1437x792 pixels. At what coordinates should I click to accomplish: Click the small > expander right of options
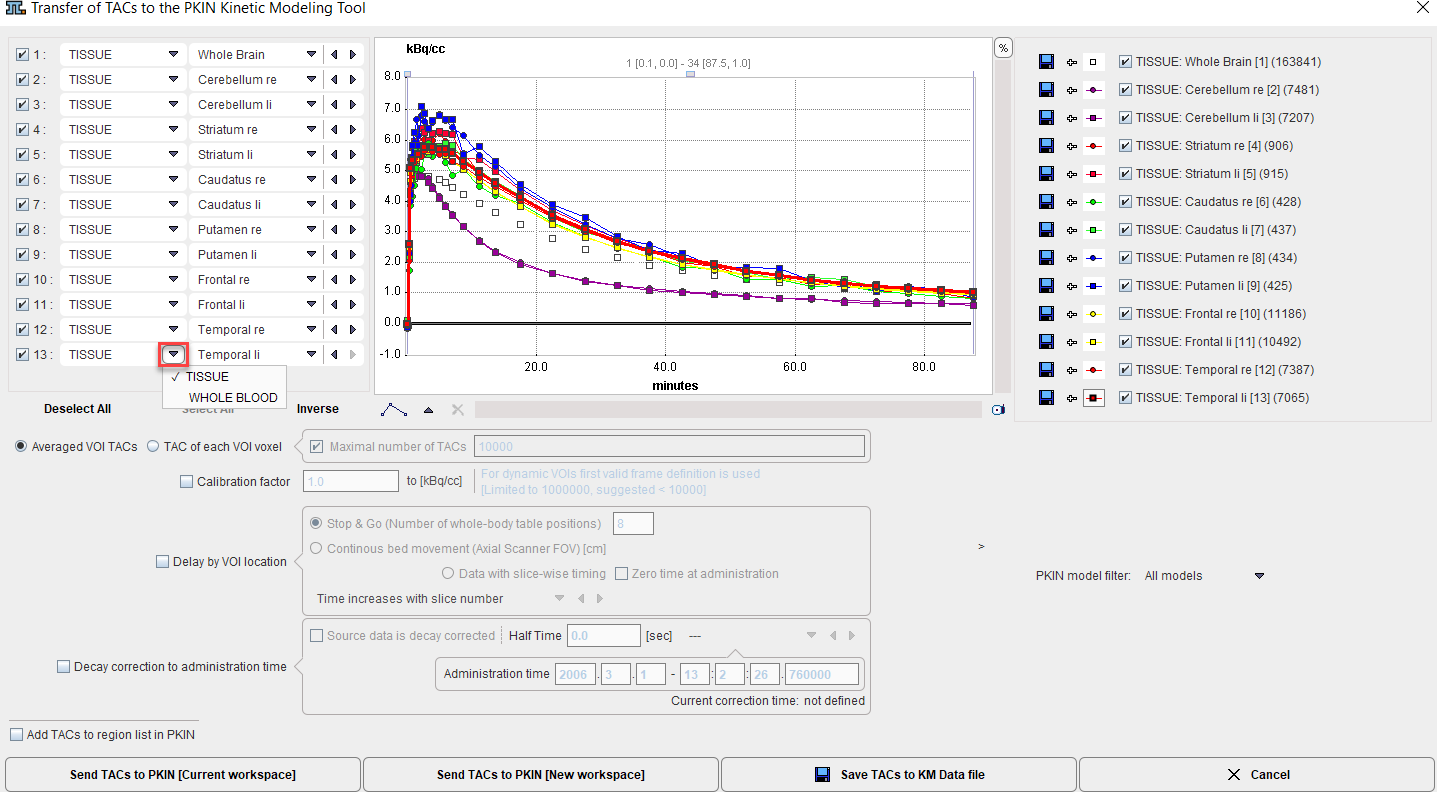tap(981, 547)
